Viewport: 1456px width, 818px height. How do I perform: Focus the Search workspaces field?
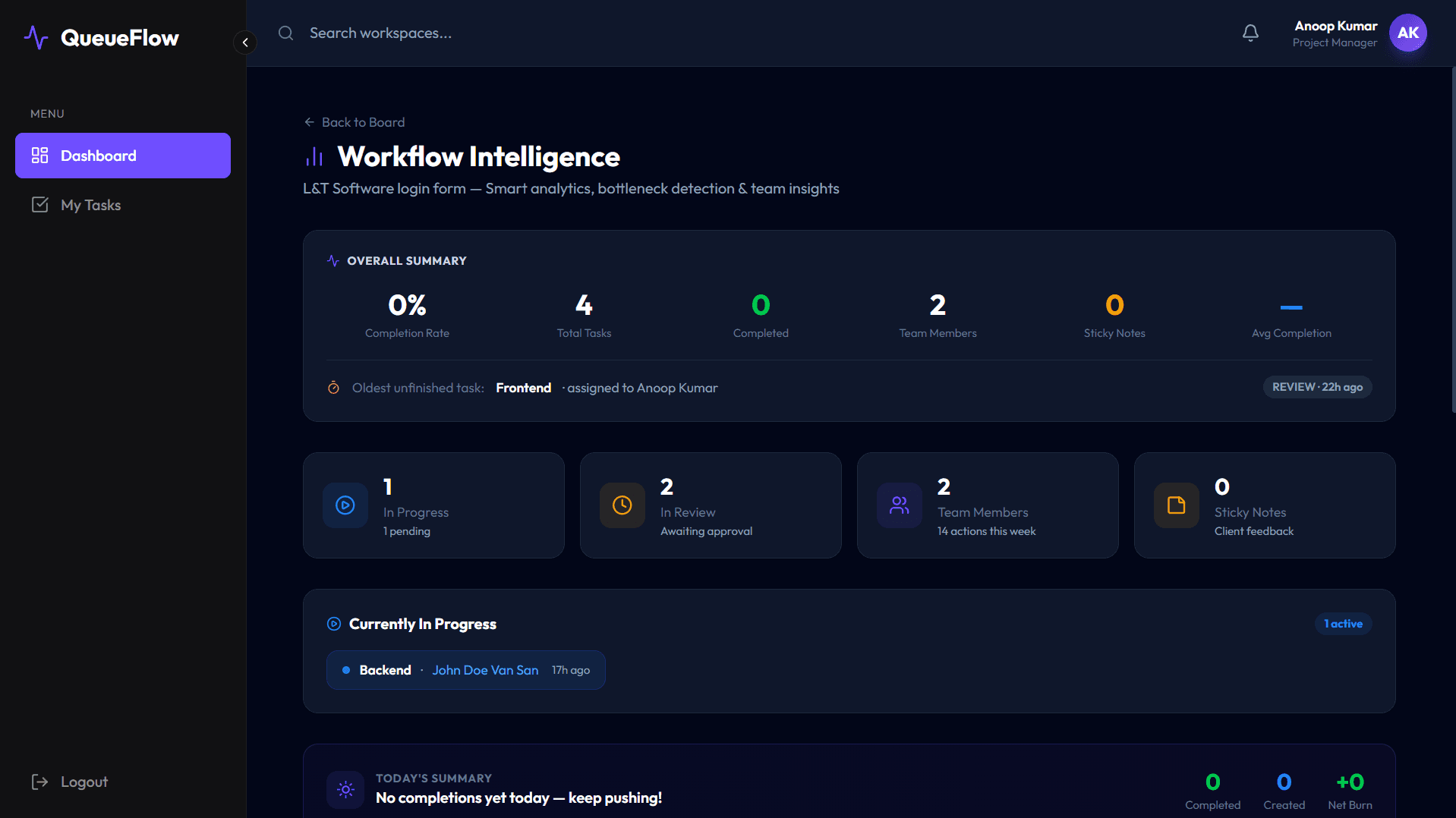pos(380,33)
